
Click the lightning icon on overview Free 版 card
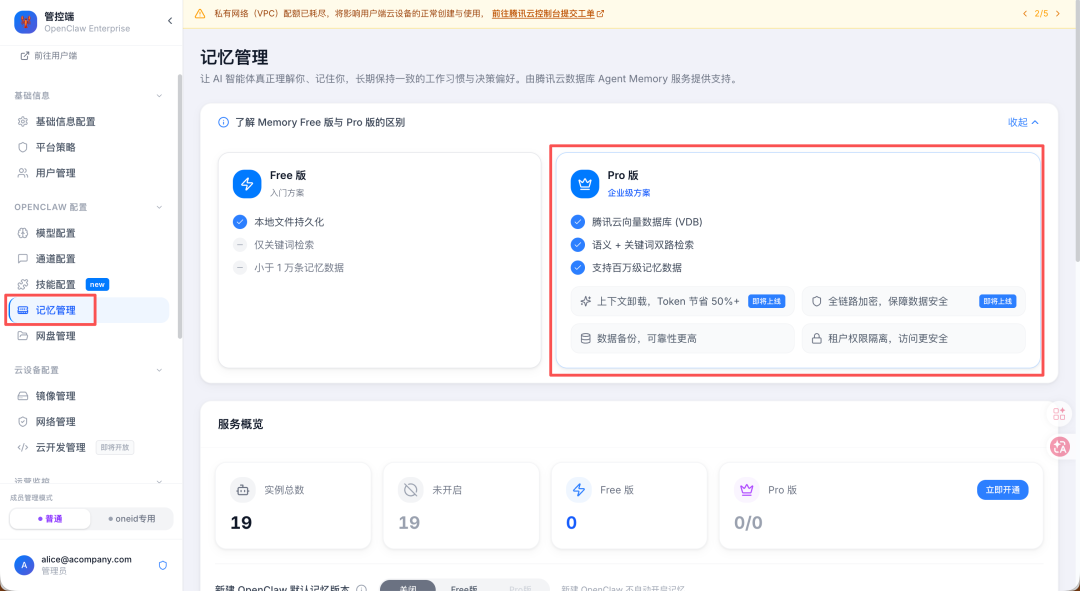click(579, 490)
